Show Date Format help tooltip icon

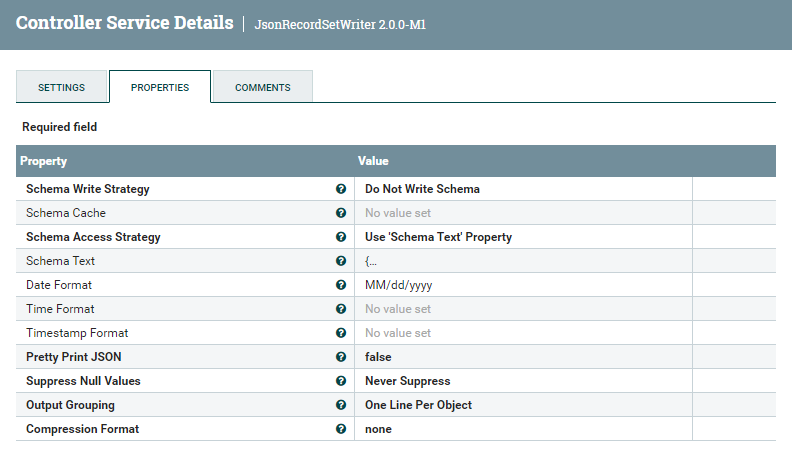click(x=341, y=285)
